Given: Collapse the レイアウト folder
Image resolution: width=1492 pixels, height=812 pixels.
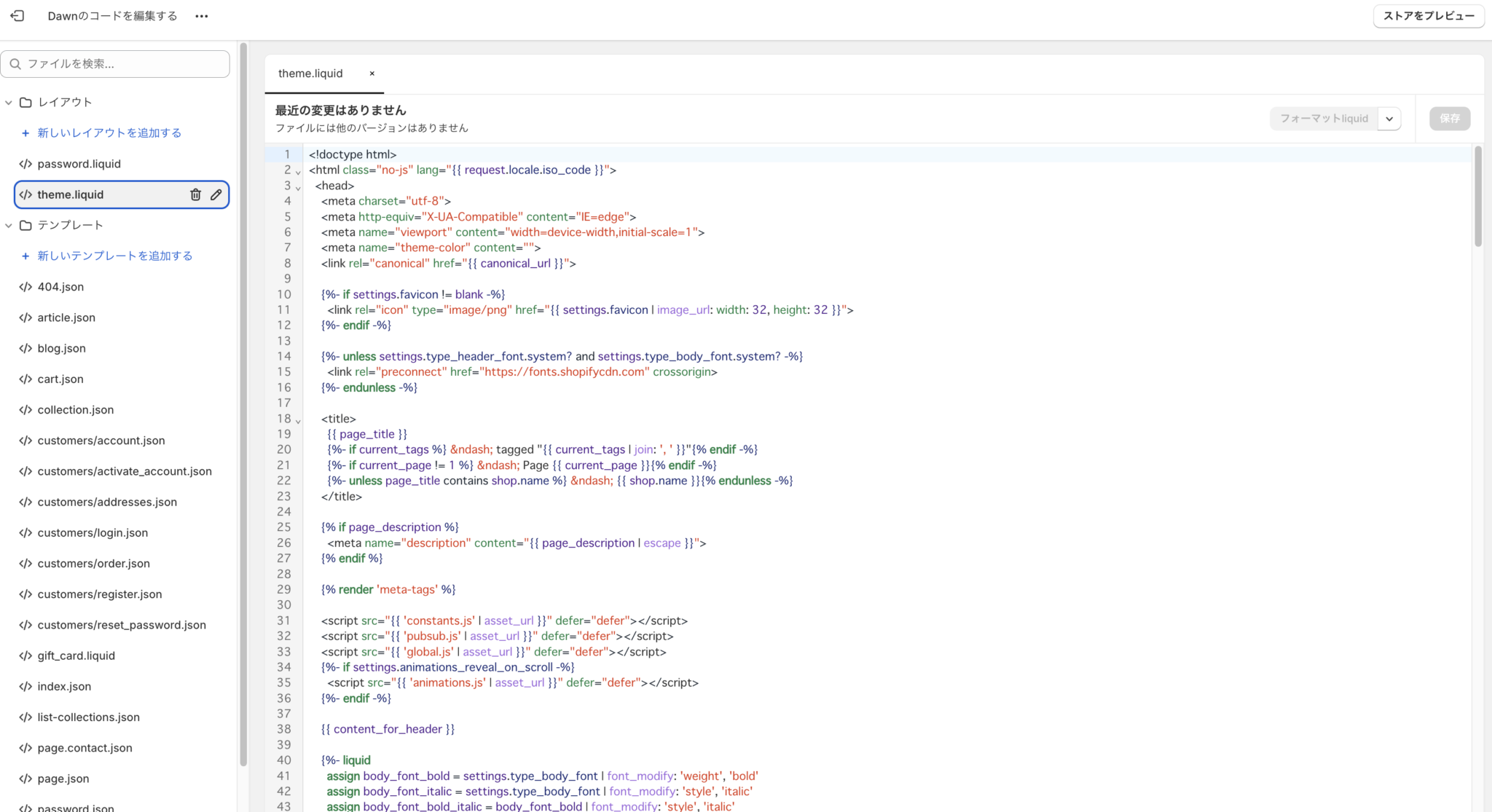Looking at the screenshot, I should click(9, 103).
